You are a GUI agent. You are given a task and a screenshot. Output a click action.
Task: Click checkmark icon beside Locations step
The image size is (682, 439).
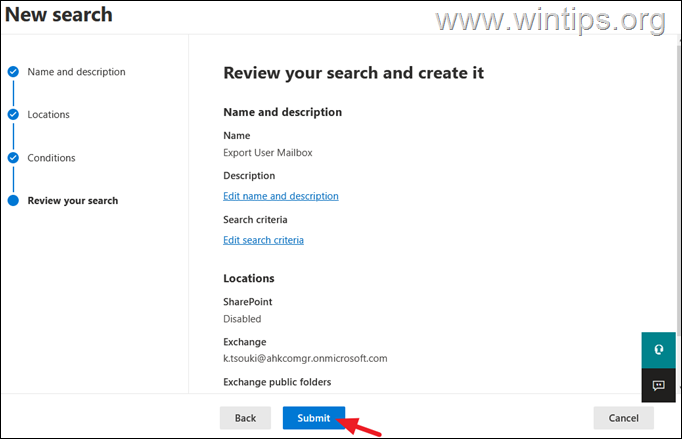point(13,114)
